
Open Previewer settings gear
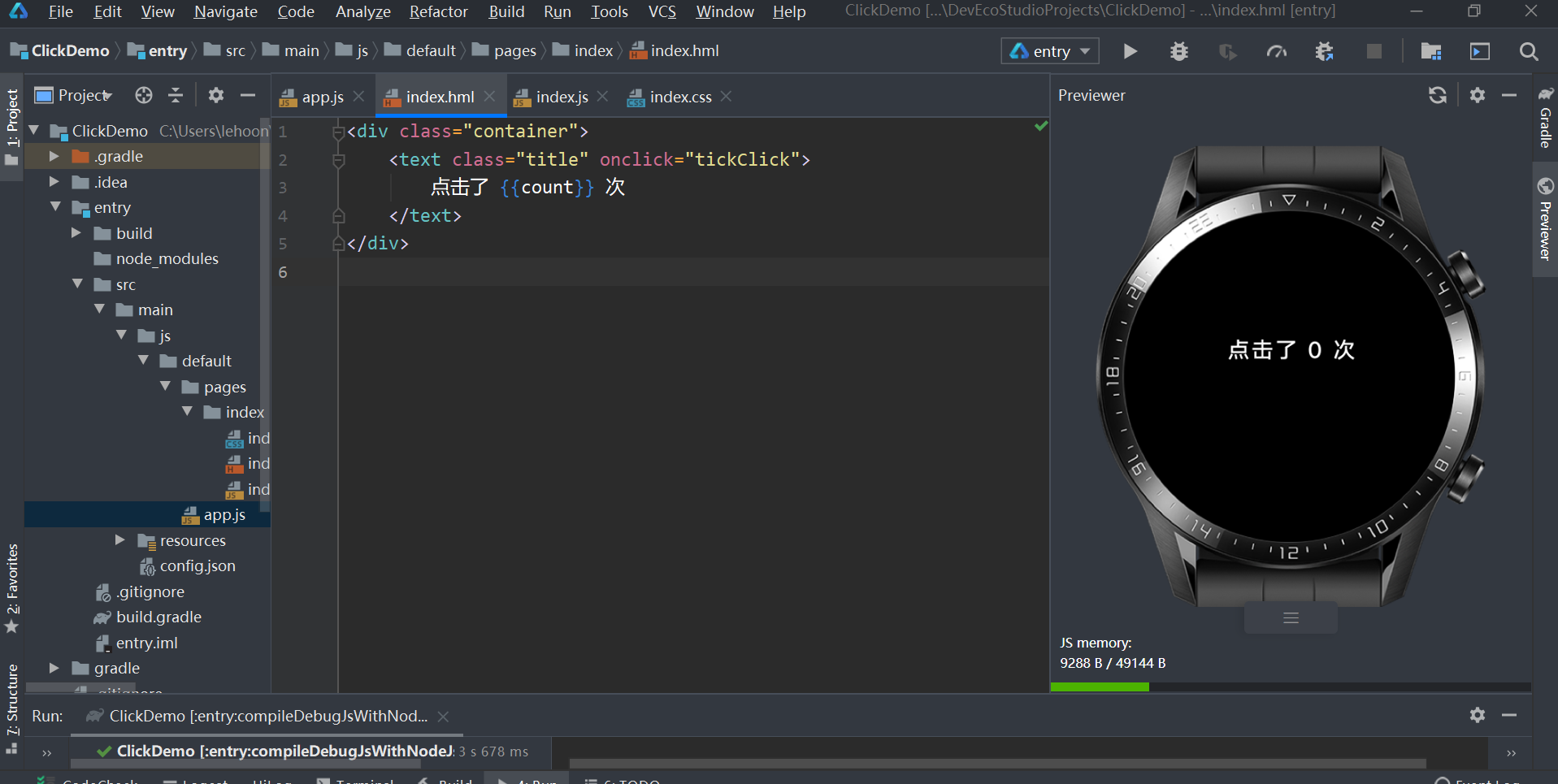click(1477, 95)
